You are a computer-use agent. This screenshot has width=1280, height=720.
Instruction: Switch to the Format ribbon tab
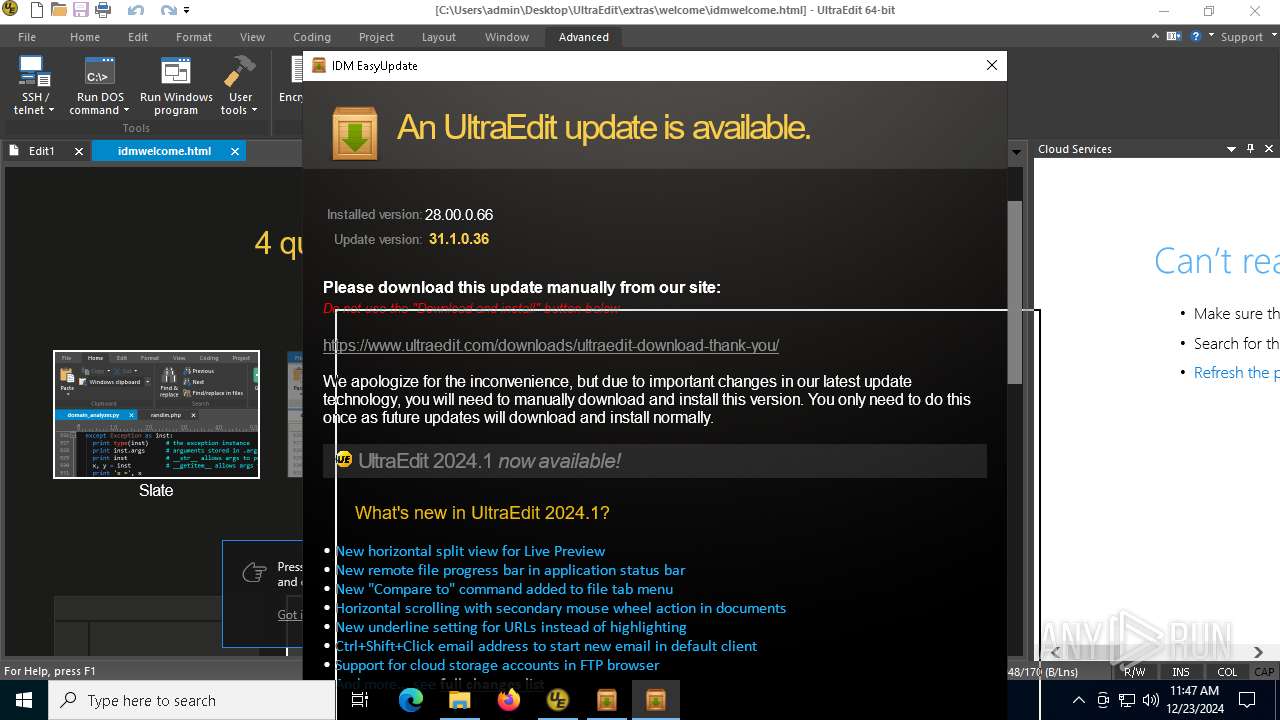tap(194, 37)
